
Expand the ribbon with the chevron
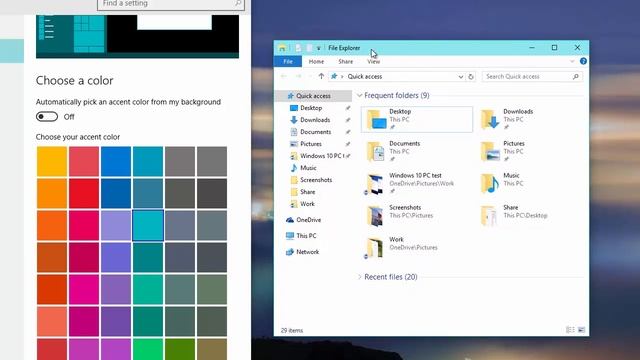(572, 62)
